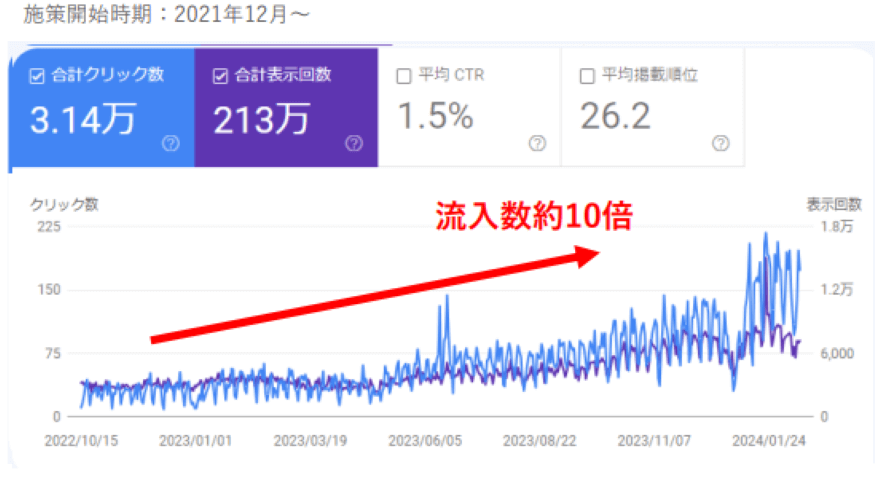Click the 2023/01/01 date label
The width and height of the screenshot is (896, 488).
pyautogui.click(x=195, y=441)
